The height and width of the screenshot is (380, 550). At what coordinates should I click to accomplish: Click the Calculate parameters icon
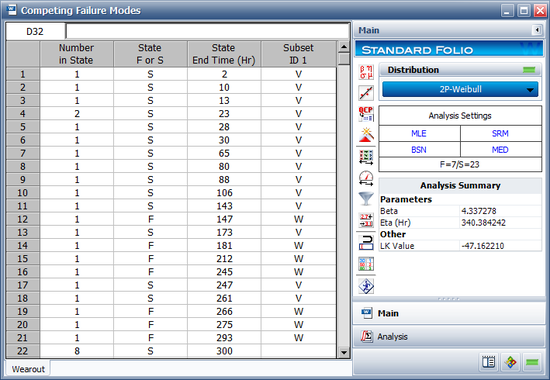[366, 72]
